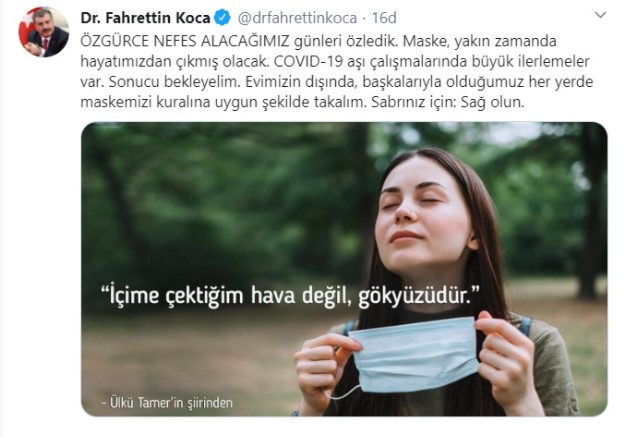Open the @drfahrettinkoca handle link
642x437 pixels.
click(x=297, y=18)
